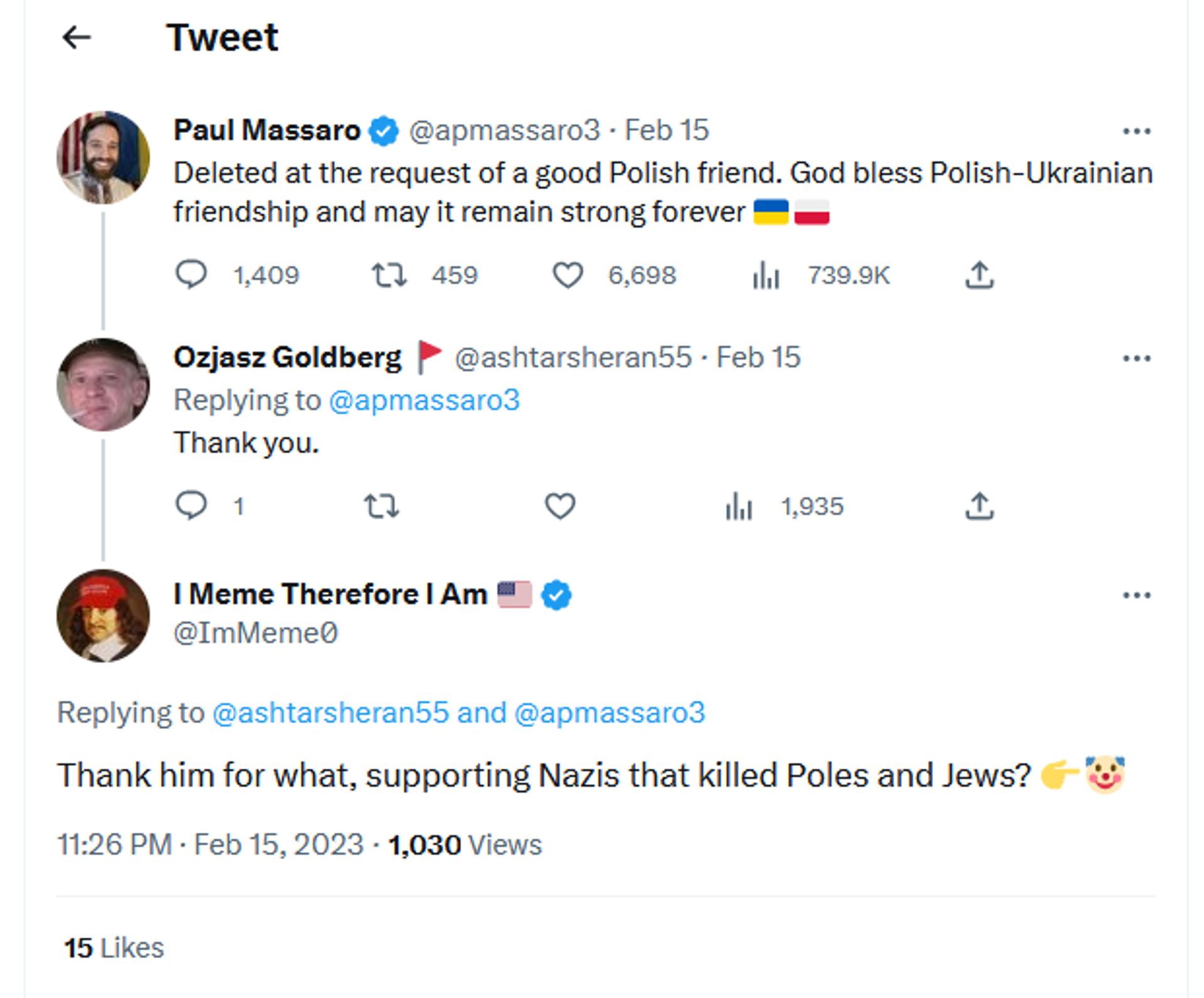Reply to Ozjasz Goldberg's tweet

[x=191, y=506]
